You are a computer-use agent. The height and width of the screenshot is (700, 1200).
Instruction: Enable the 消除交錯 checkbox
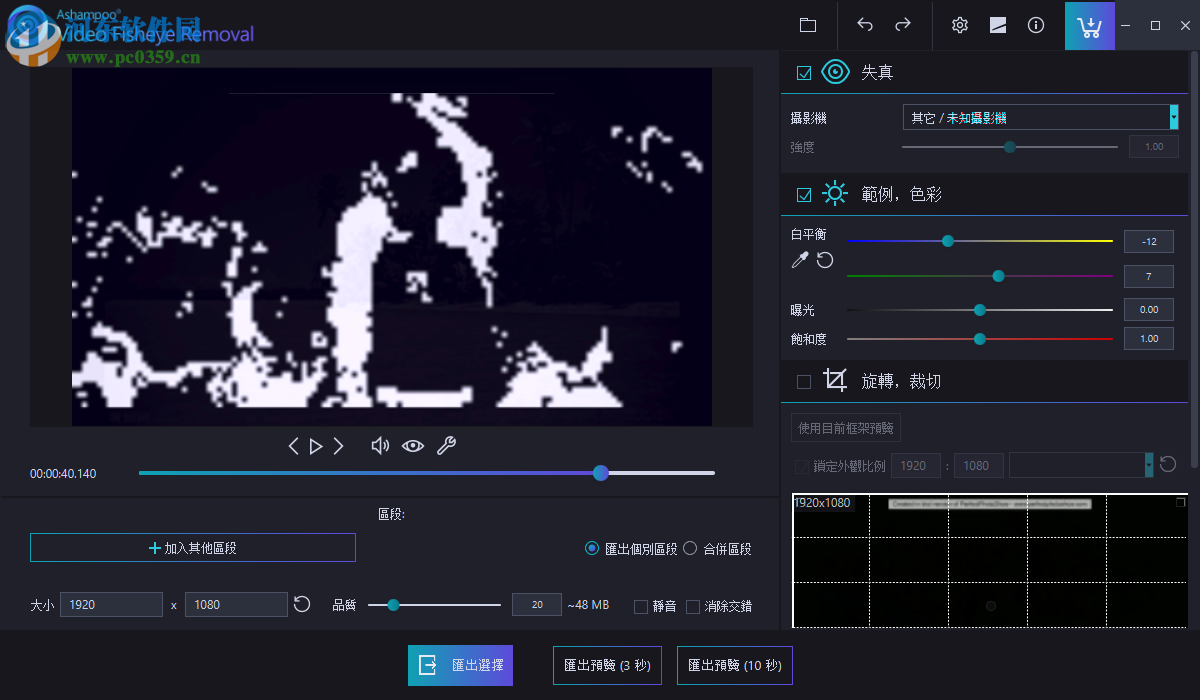693,605
